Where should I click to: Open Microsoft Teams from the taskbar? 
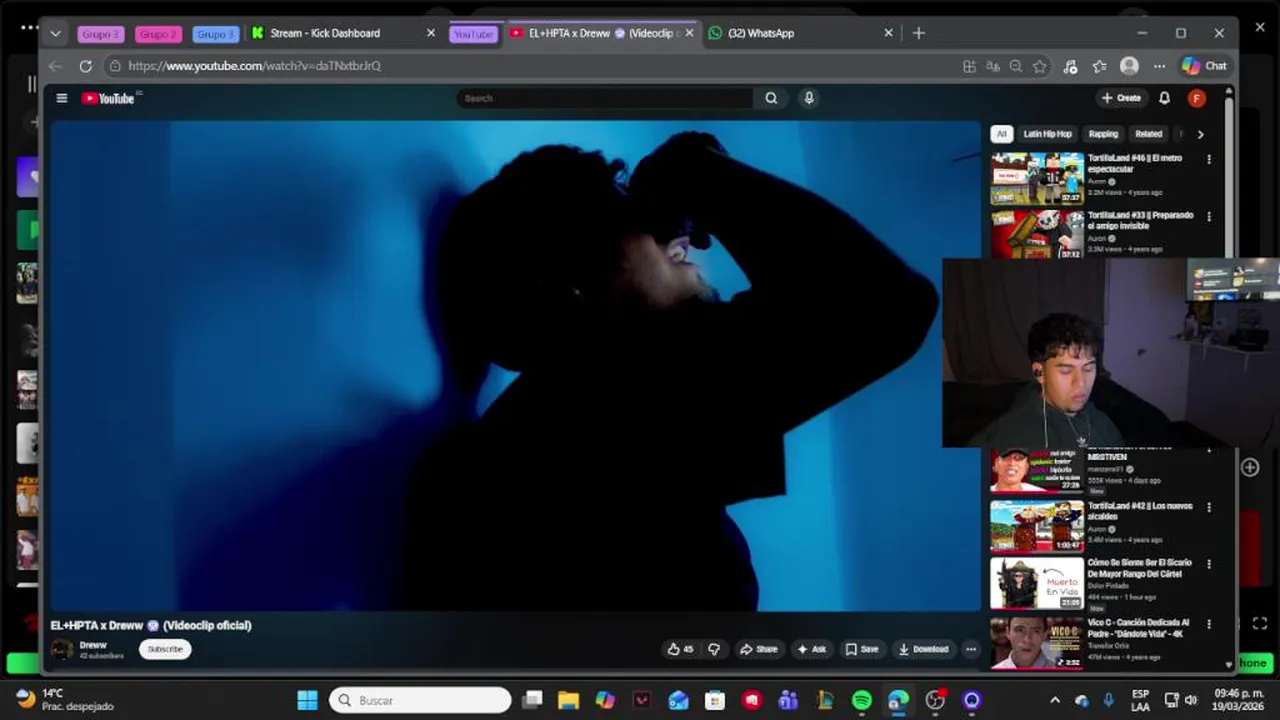788,700
